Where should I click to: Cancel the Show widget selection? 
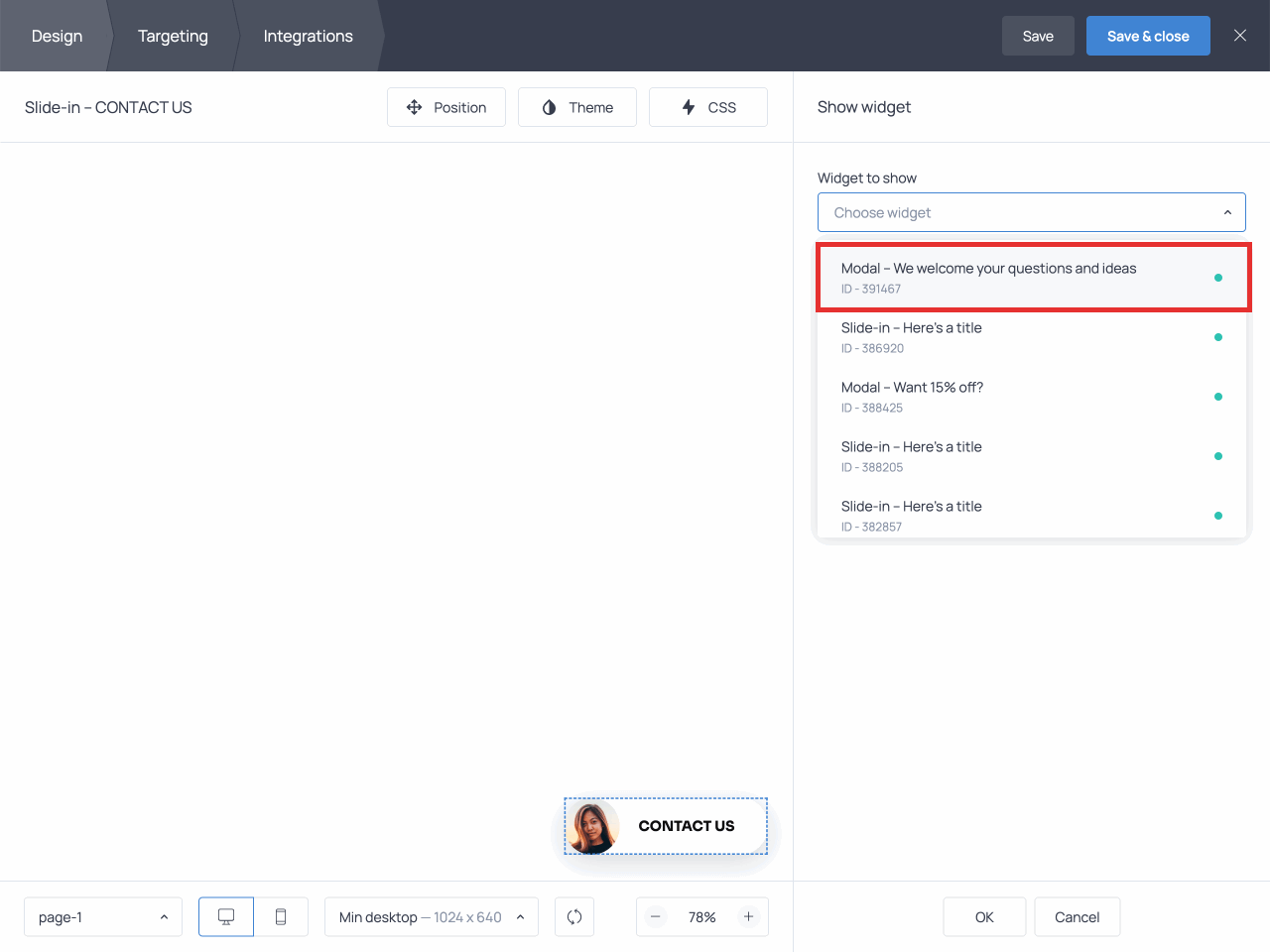click(x=1077, y=916)
